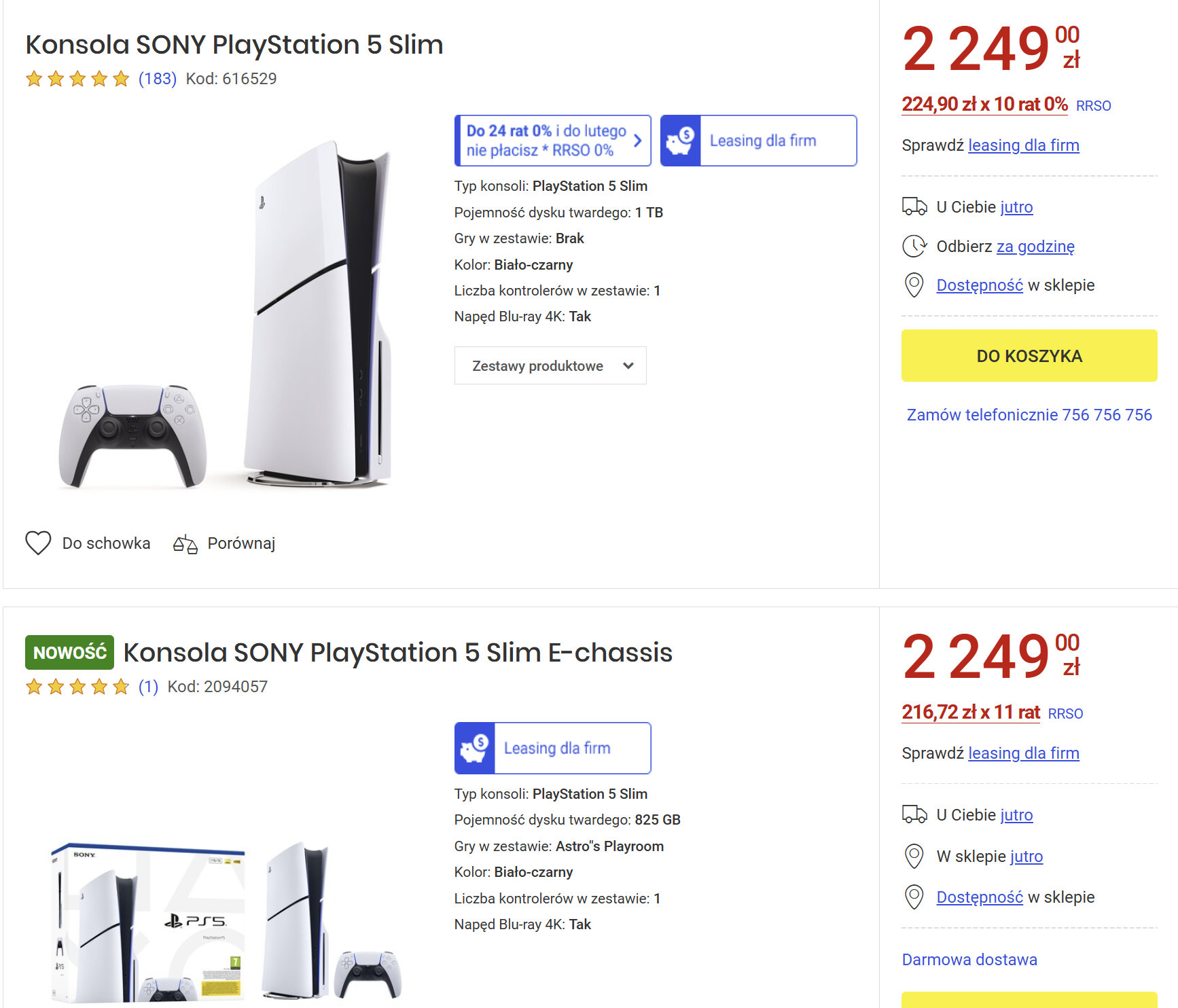Click the za godzinę pickup link

click(1035, 247)
